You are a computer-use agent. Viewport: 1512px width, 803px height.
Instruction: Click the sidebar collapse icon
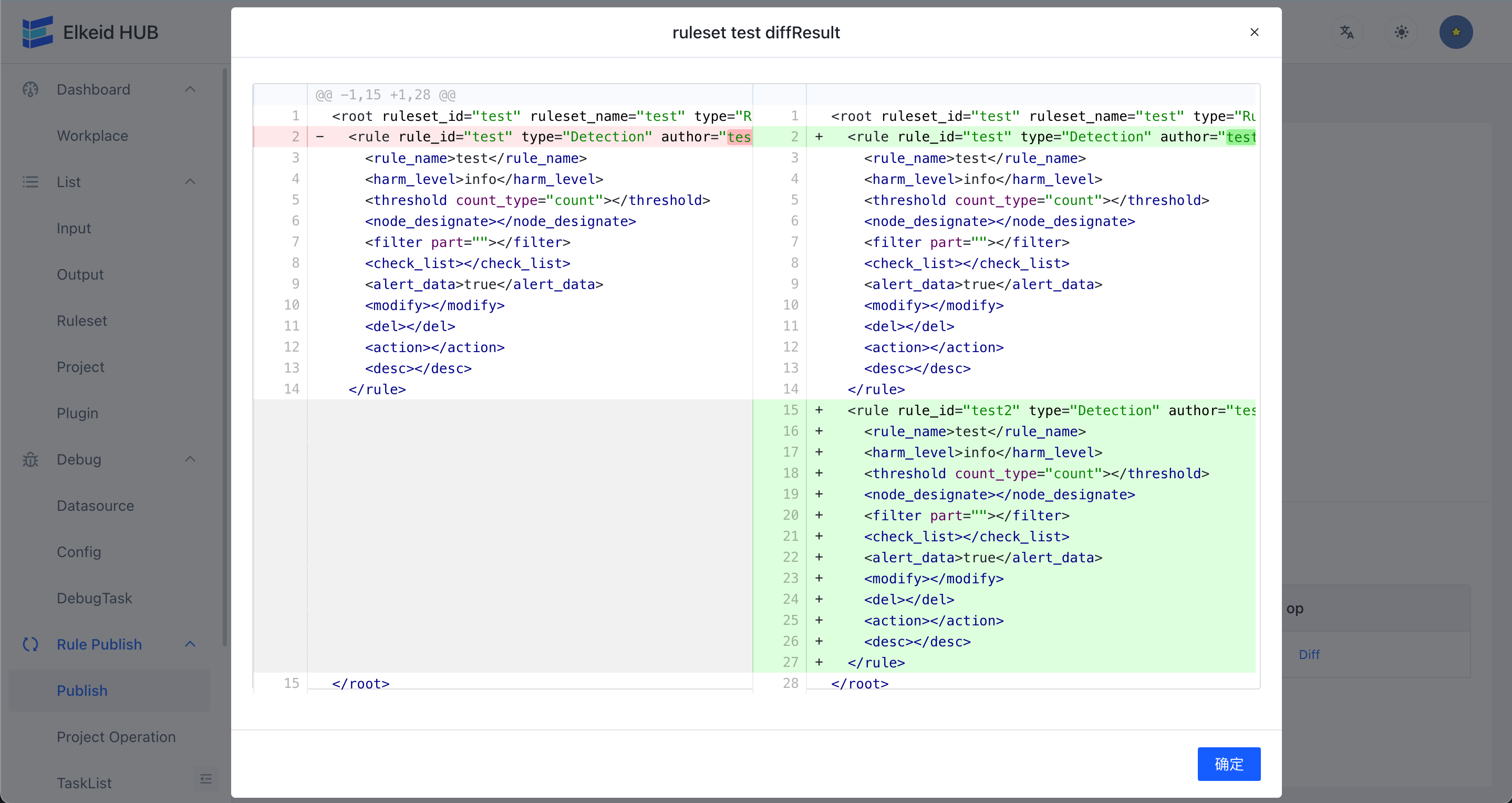(x=205, y=779)
